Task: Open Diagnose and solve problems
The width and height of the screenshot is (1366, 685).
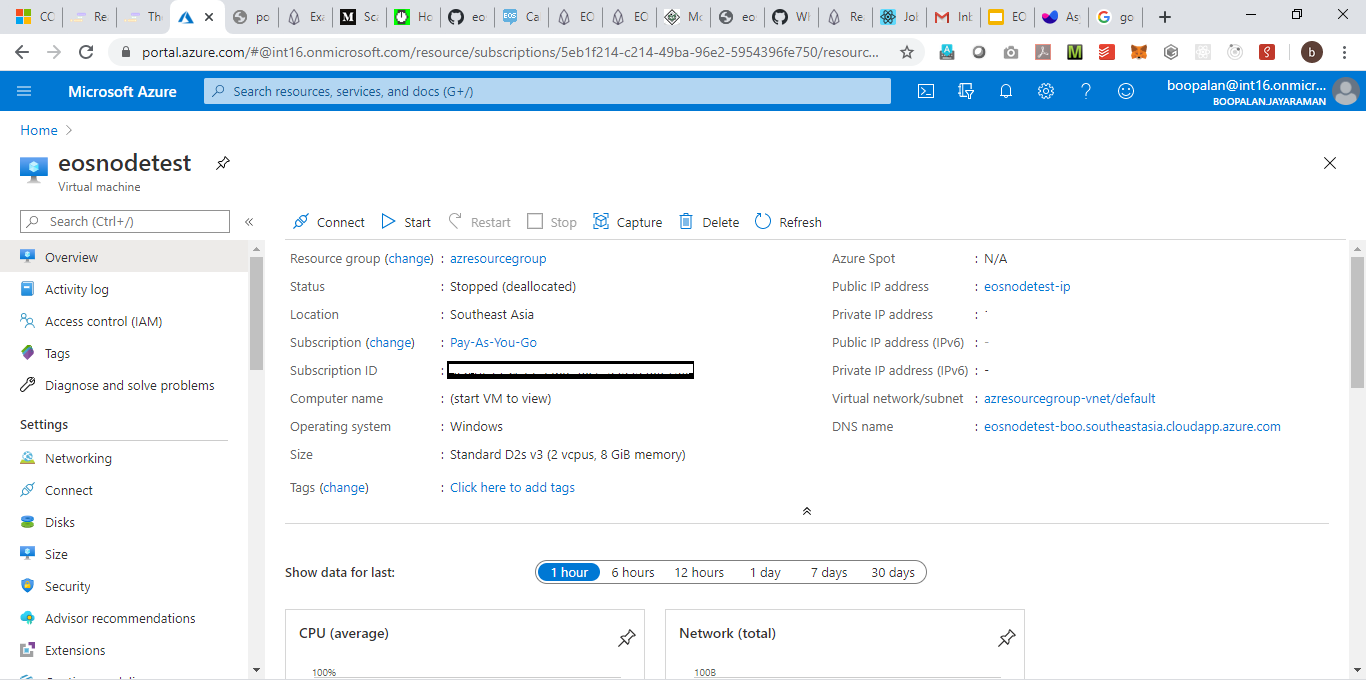Action: coord(124,385)
